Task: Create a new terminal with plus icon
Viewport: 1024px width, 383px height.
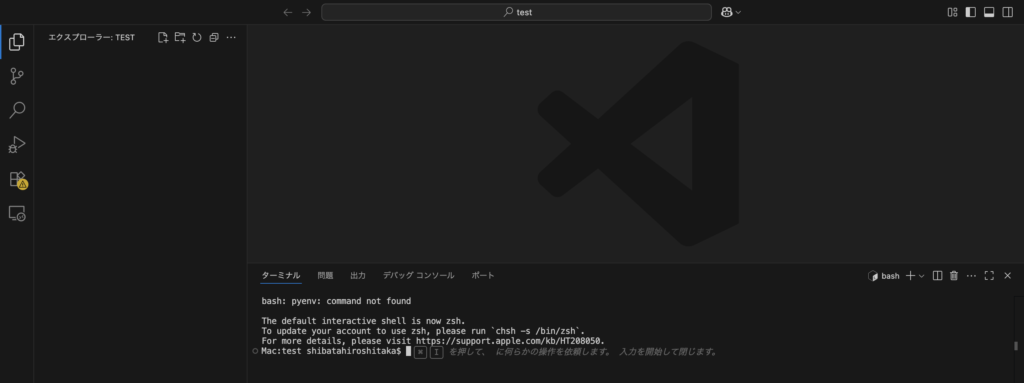Action: click(910, 276)
